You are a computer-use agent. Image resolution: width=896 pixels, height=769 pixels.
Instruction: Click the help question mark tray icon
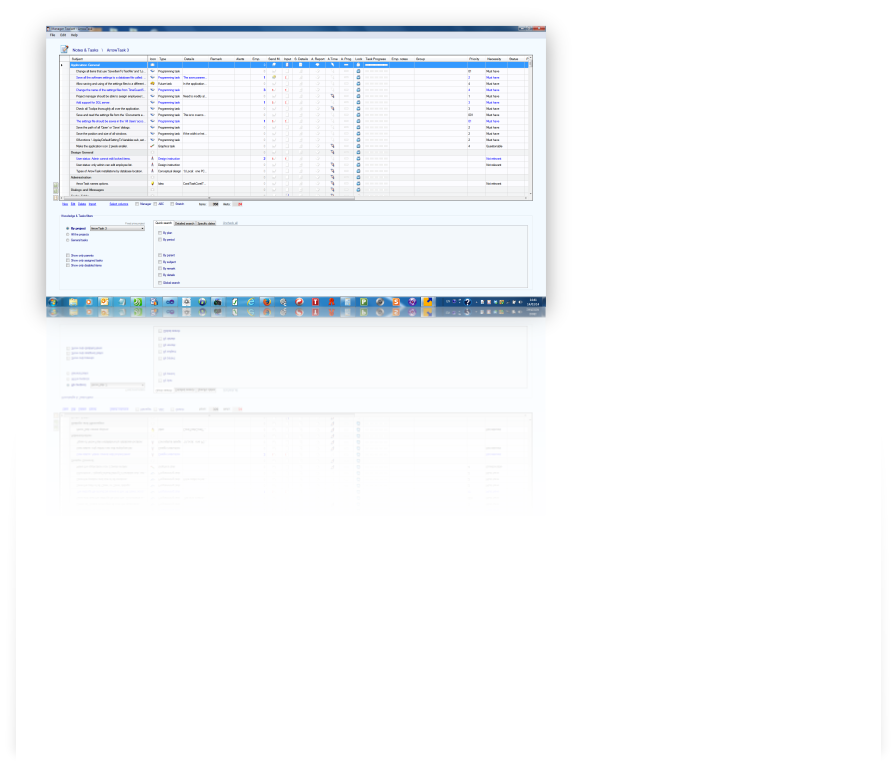467,301
